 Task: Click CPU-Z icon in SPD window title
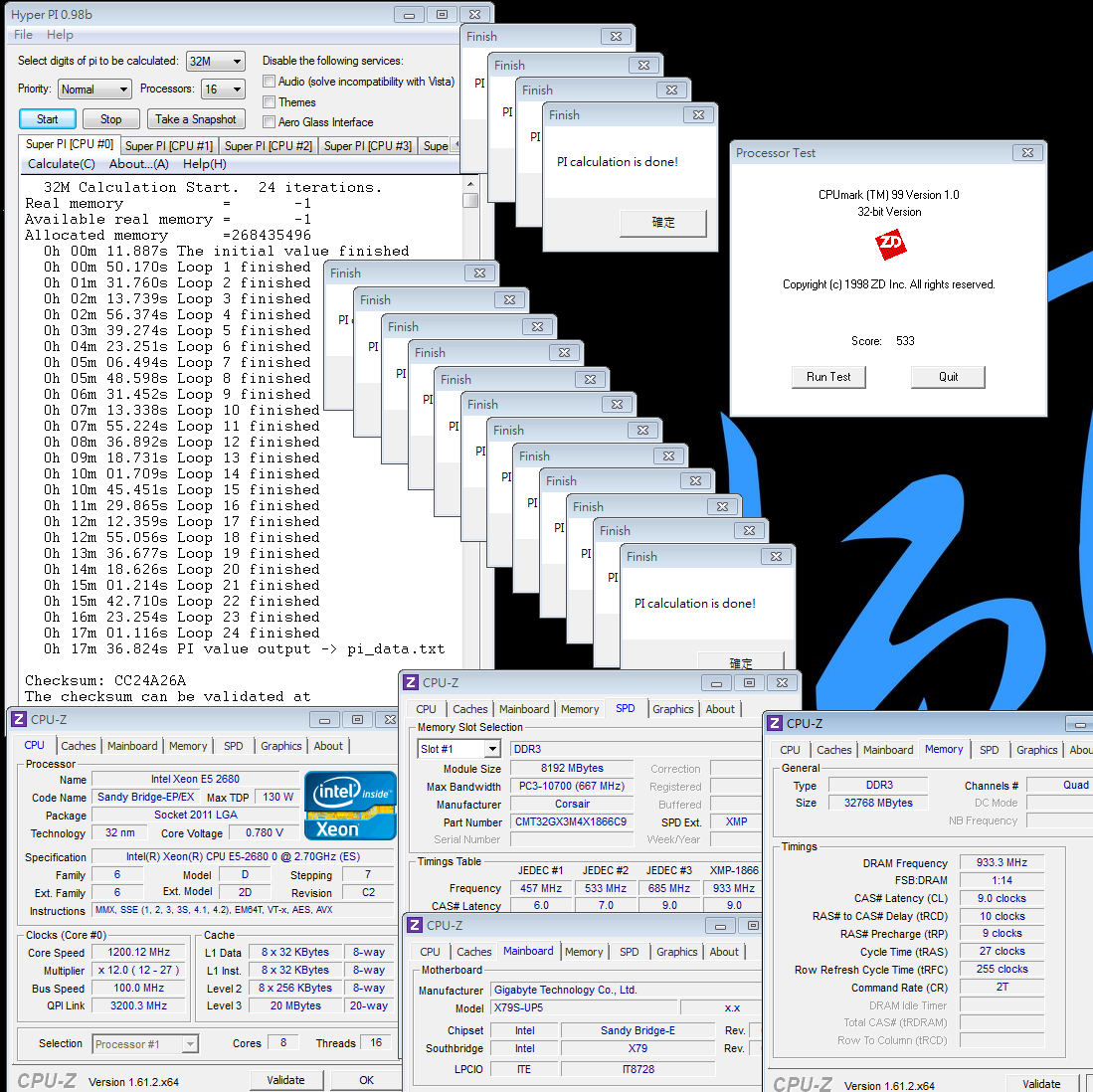point(412,683)
